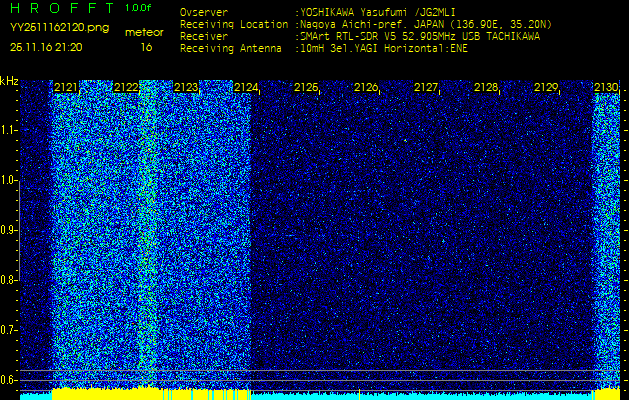The width and height of the screenshot is (629, 400).
Task: Click the HROFFT program title
Action: tap(62, 8)
